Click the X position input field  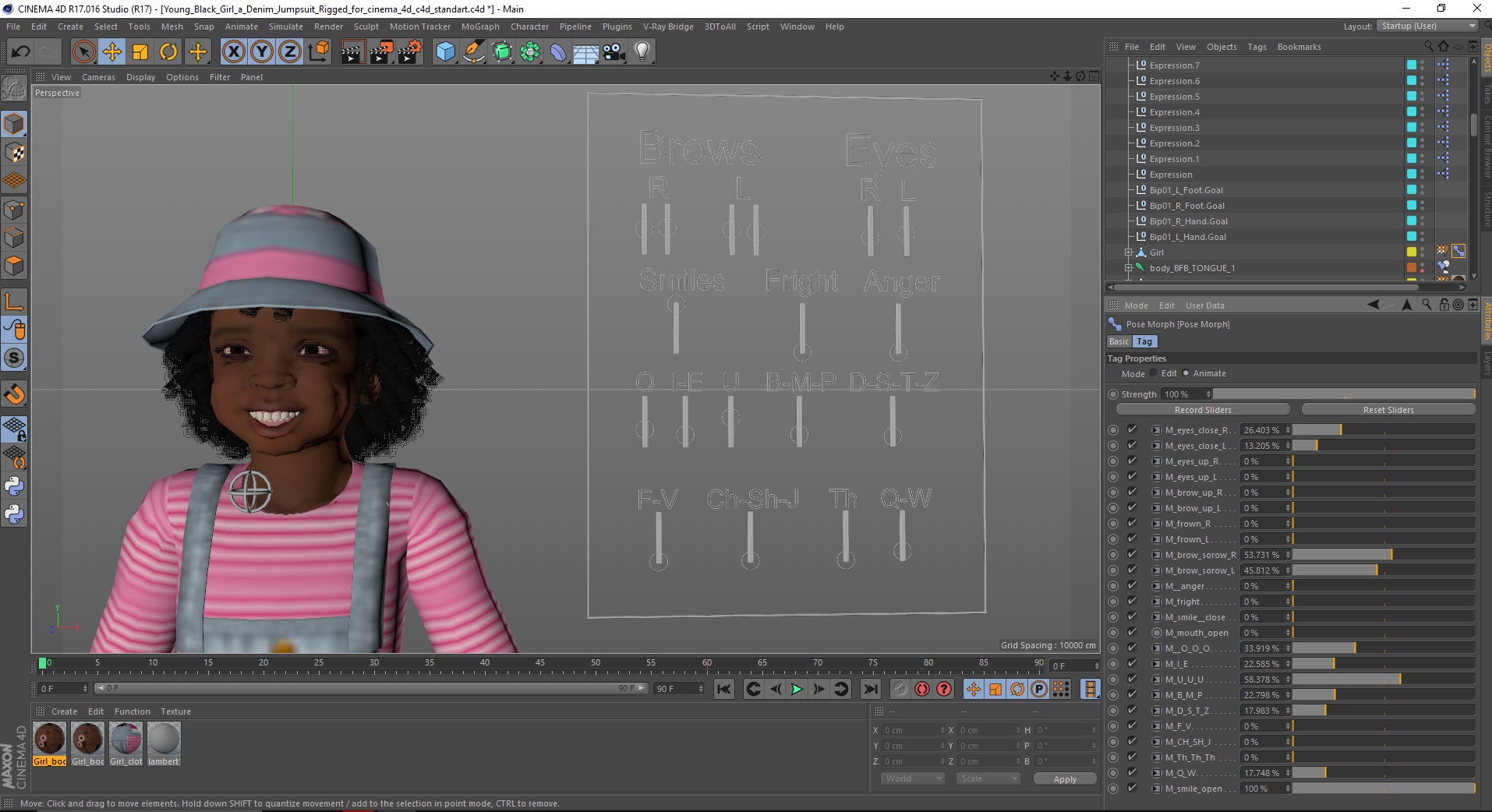tap(913, 730)
